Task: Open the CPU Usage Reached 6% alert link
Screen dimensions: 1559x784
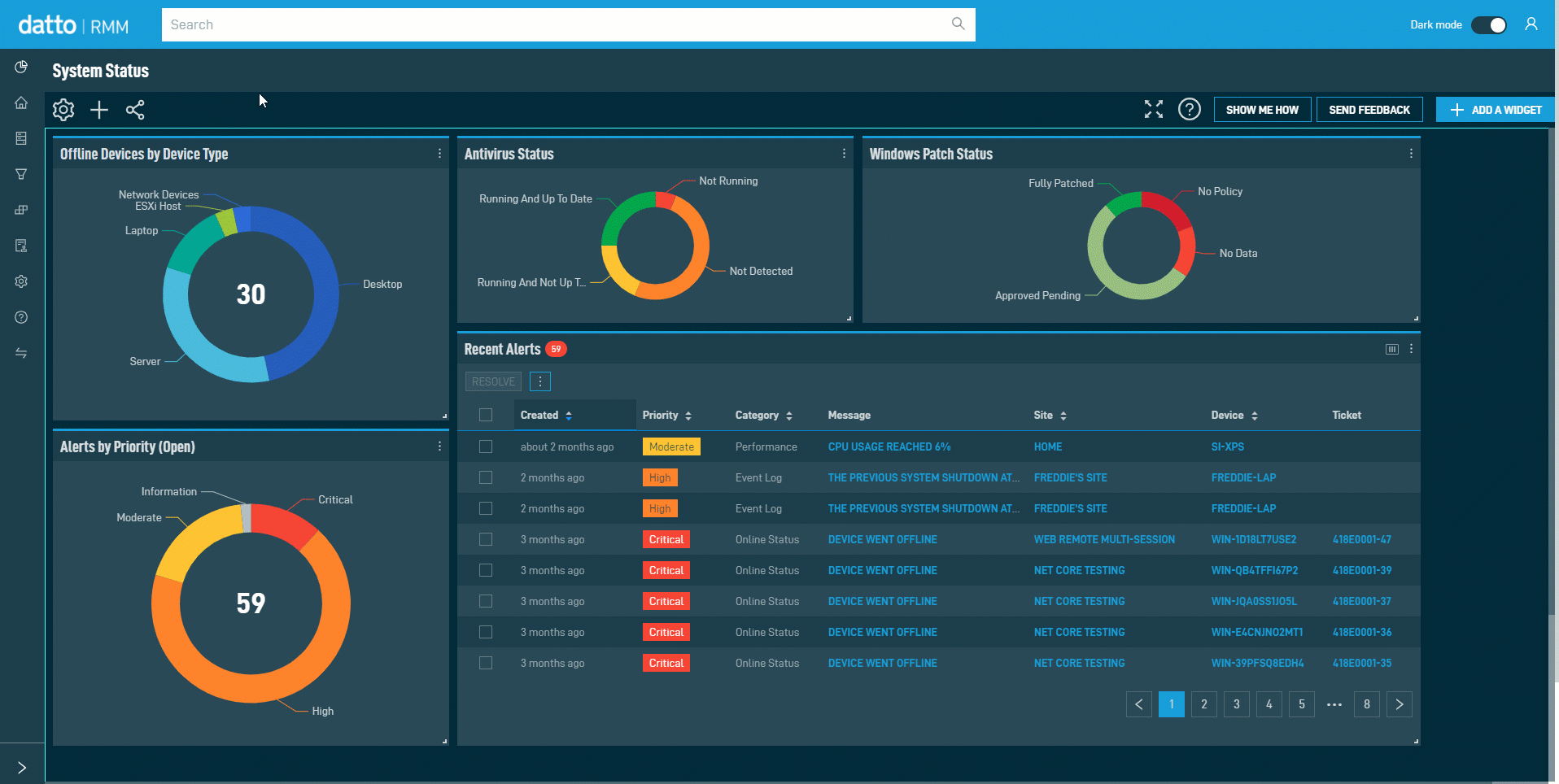Action: [x=889, y=446]
